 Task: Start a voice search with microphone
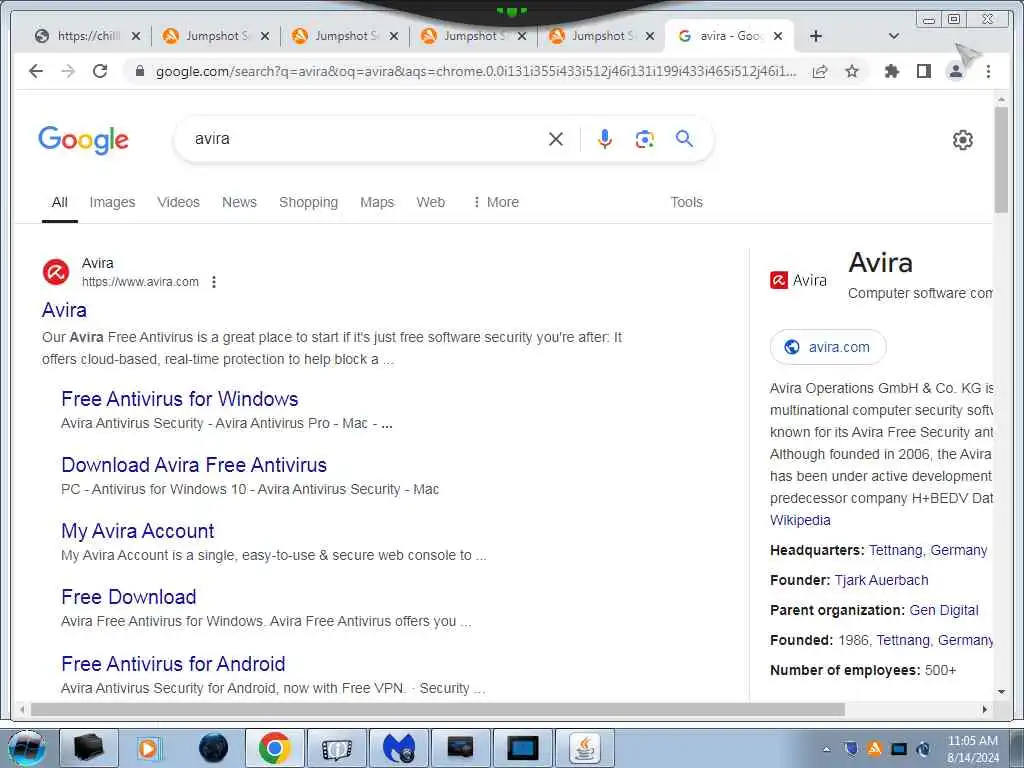tap(605, 139)
